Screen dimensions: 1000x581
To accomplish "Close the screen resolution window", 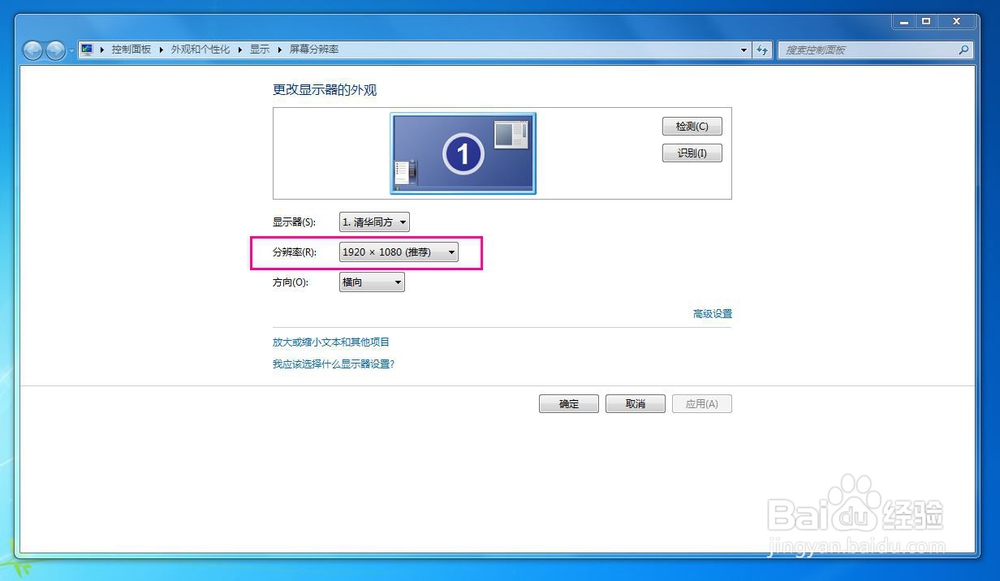I will [x=957, y=22].
